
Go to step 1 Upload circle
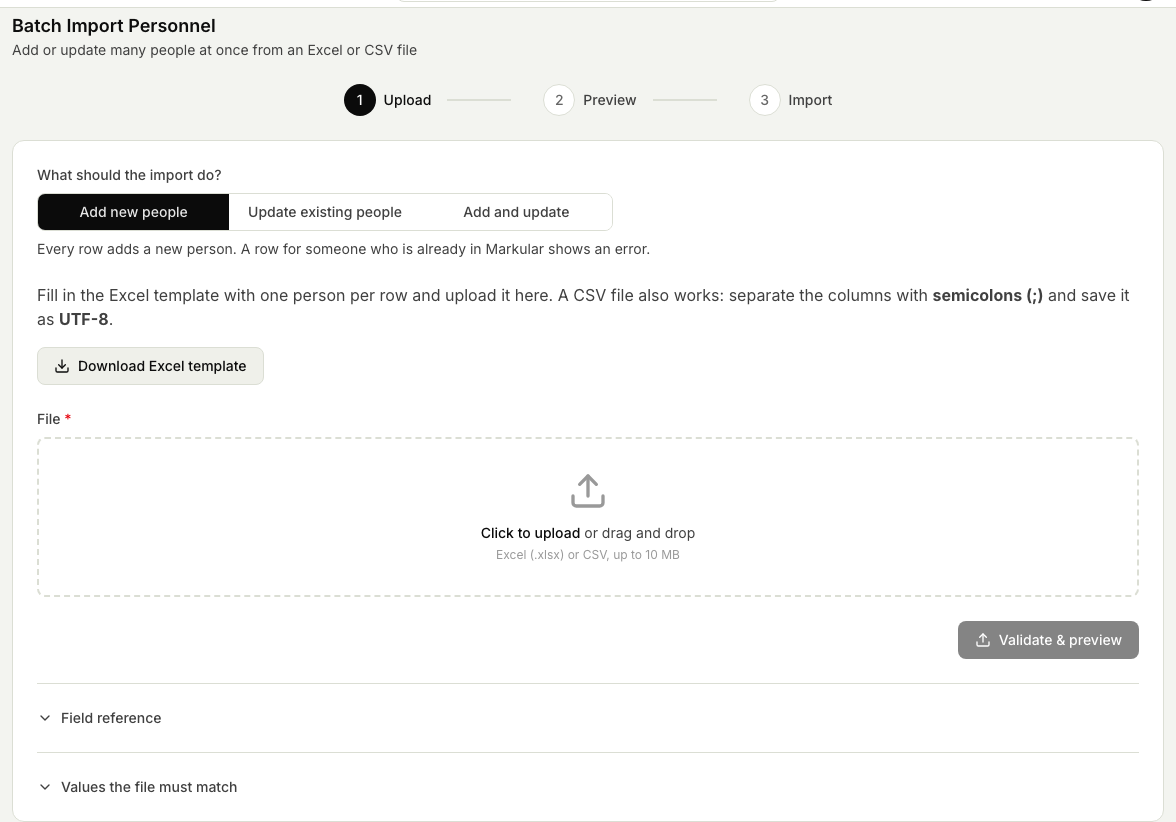click(x=360, y=100)
